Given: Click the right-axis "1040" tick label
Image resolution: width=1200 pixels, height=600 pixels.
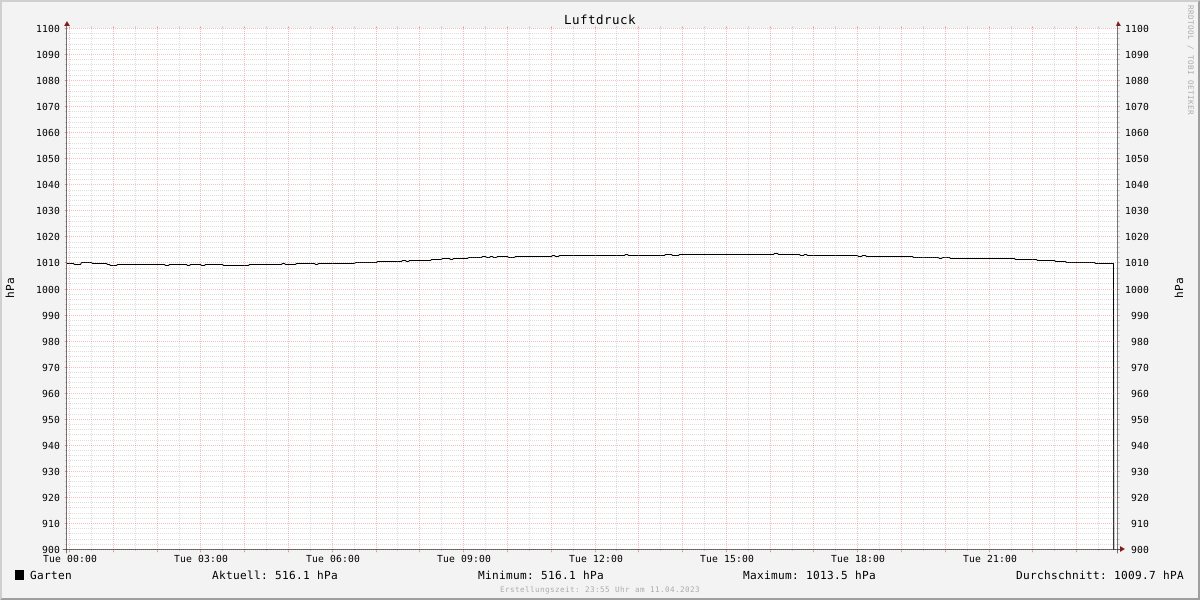Looking at the screenshot, I should coord(1137,185).
